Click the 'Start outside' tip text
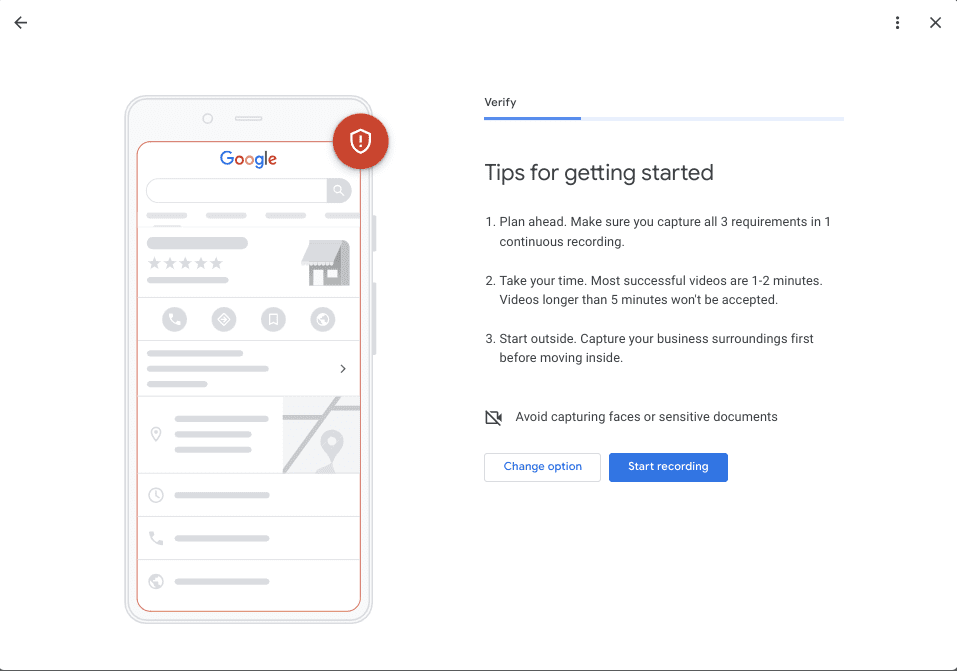Screen dimensions: 957x671 (656, 348)
